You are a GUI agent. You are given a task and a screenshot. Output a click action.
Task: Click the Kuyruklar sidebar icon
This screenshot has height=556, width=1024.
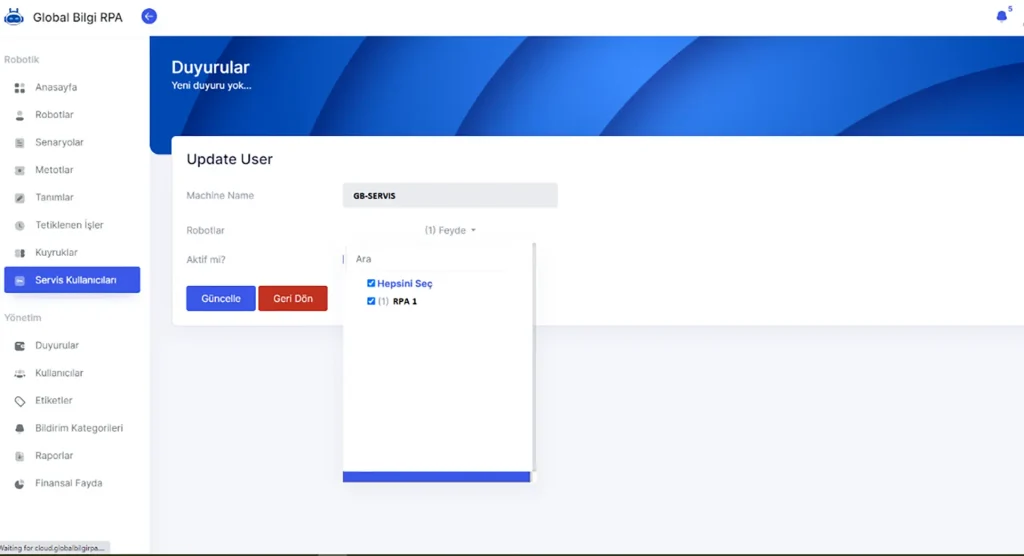(20, 253)
